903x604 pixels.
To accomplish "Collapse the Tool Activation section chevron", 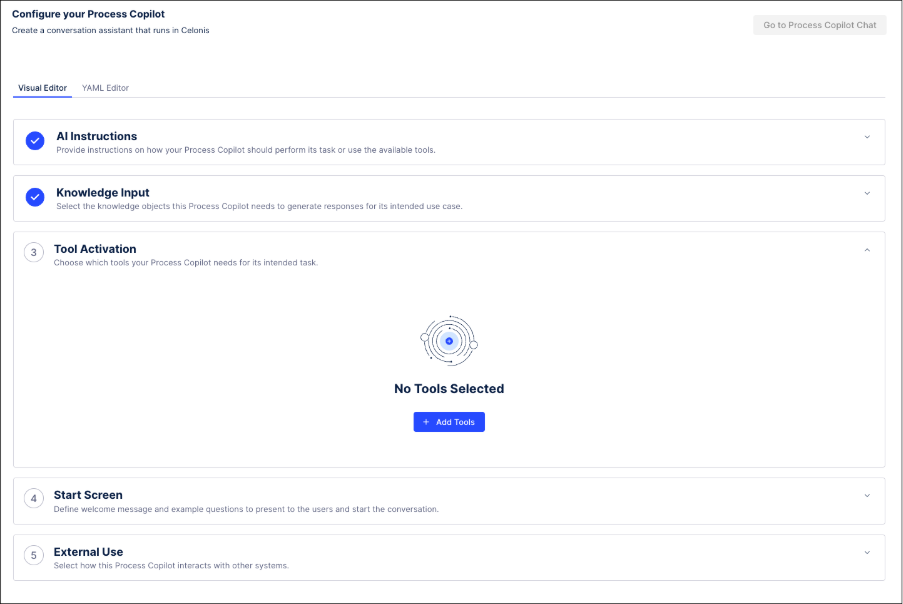I will click(x=867, y=250).
